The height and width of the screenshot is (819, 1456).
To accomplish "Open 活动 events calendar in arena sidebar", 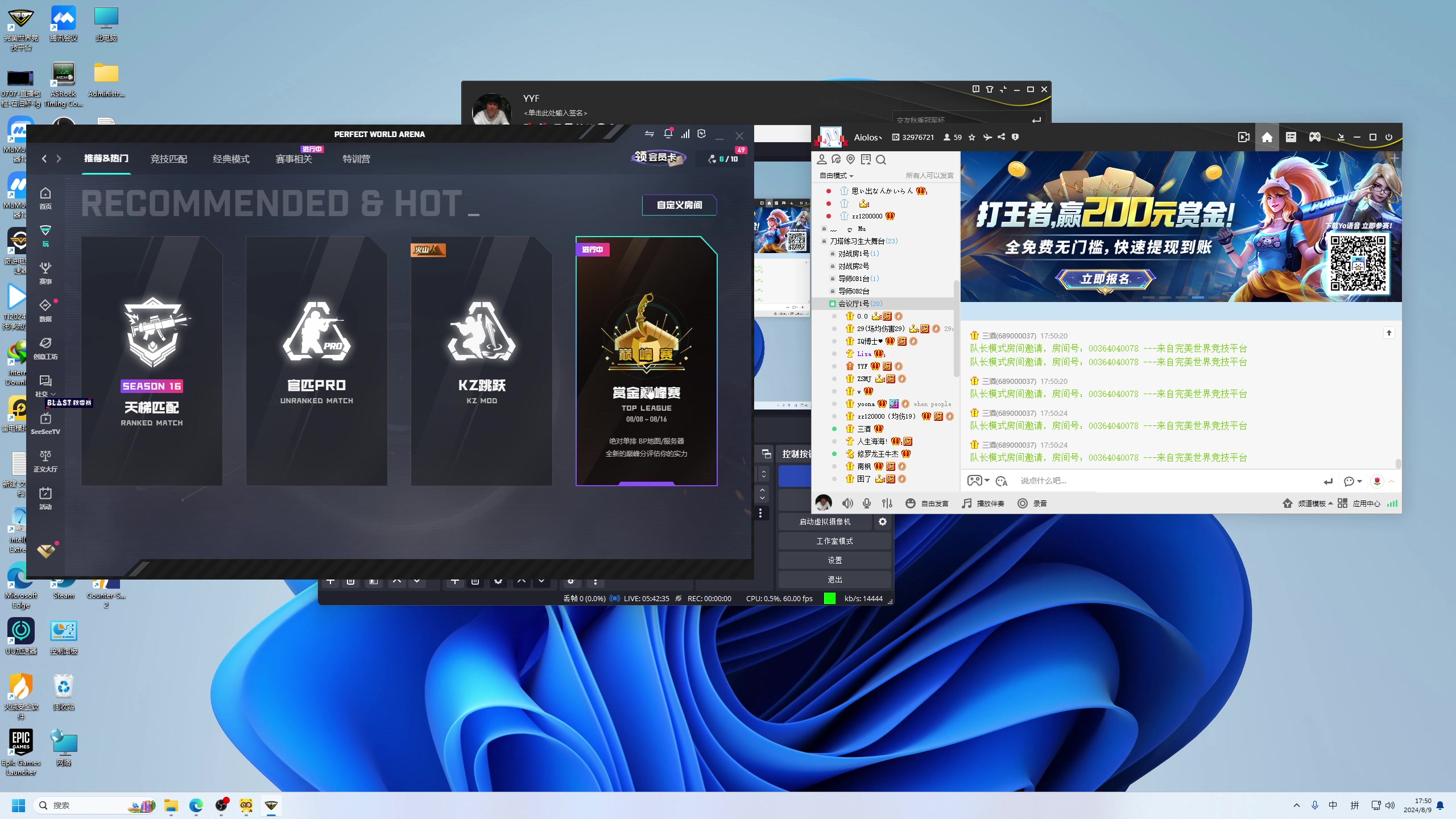I will (45, 498).
